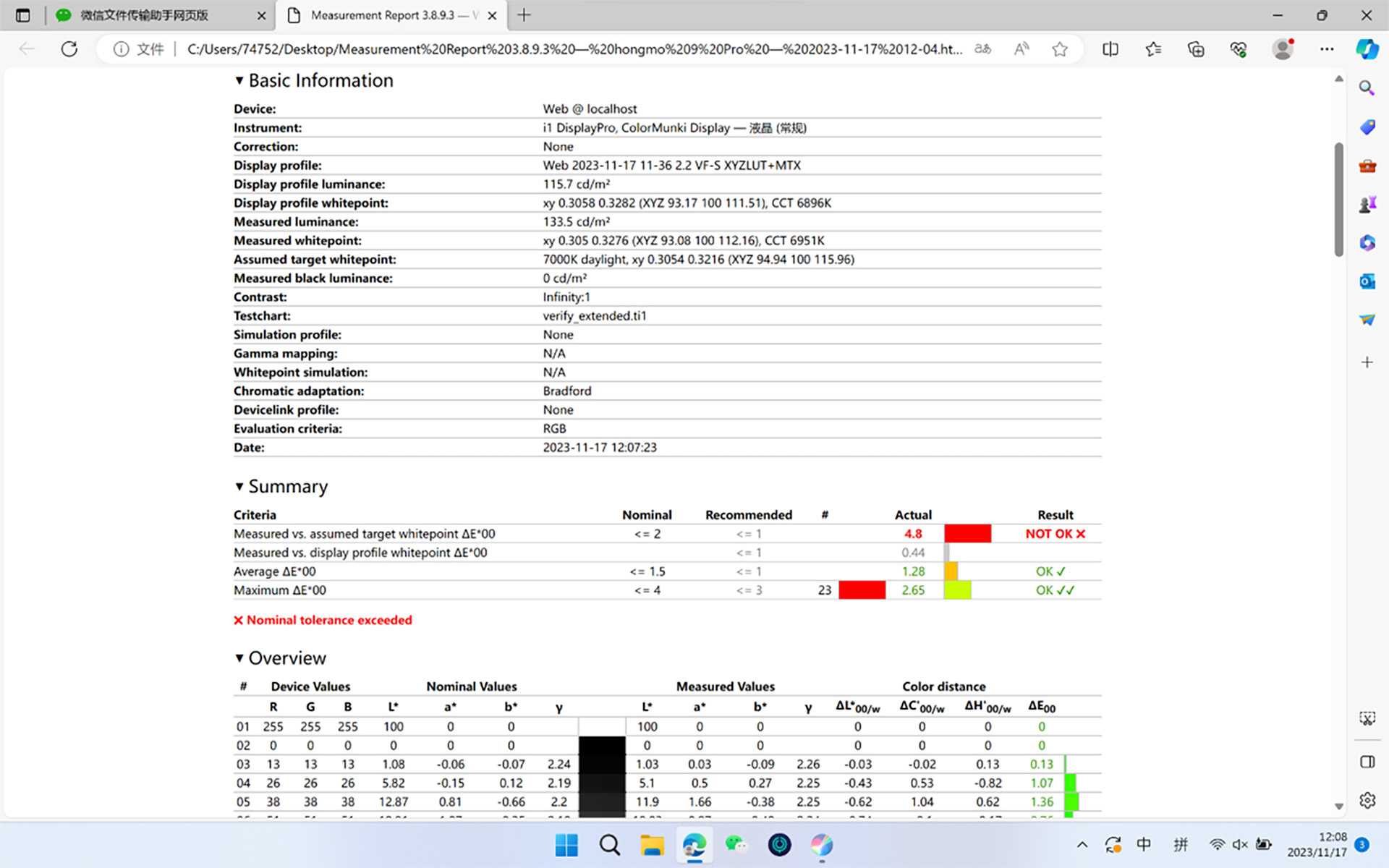Screen dimensions: 1389x868
Task: Open the Windows Start menu
Action: 566,844
